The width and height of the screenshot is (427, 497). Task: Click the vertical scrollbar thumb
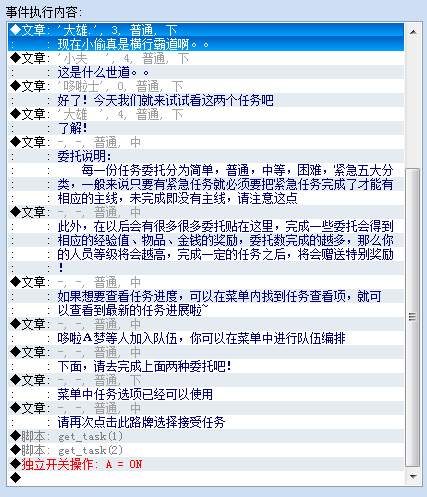click(x=413, y=317)
